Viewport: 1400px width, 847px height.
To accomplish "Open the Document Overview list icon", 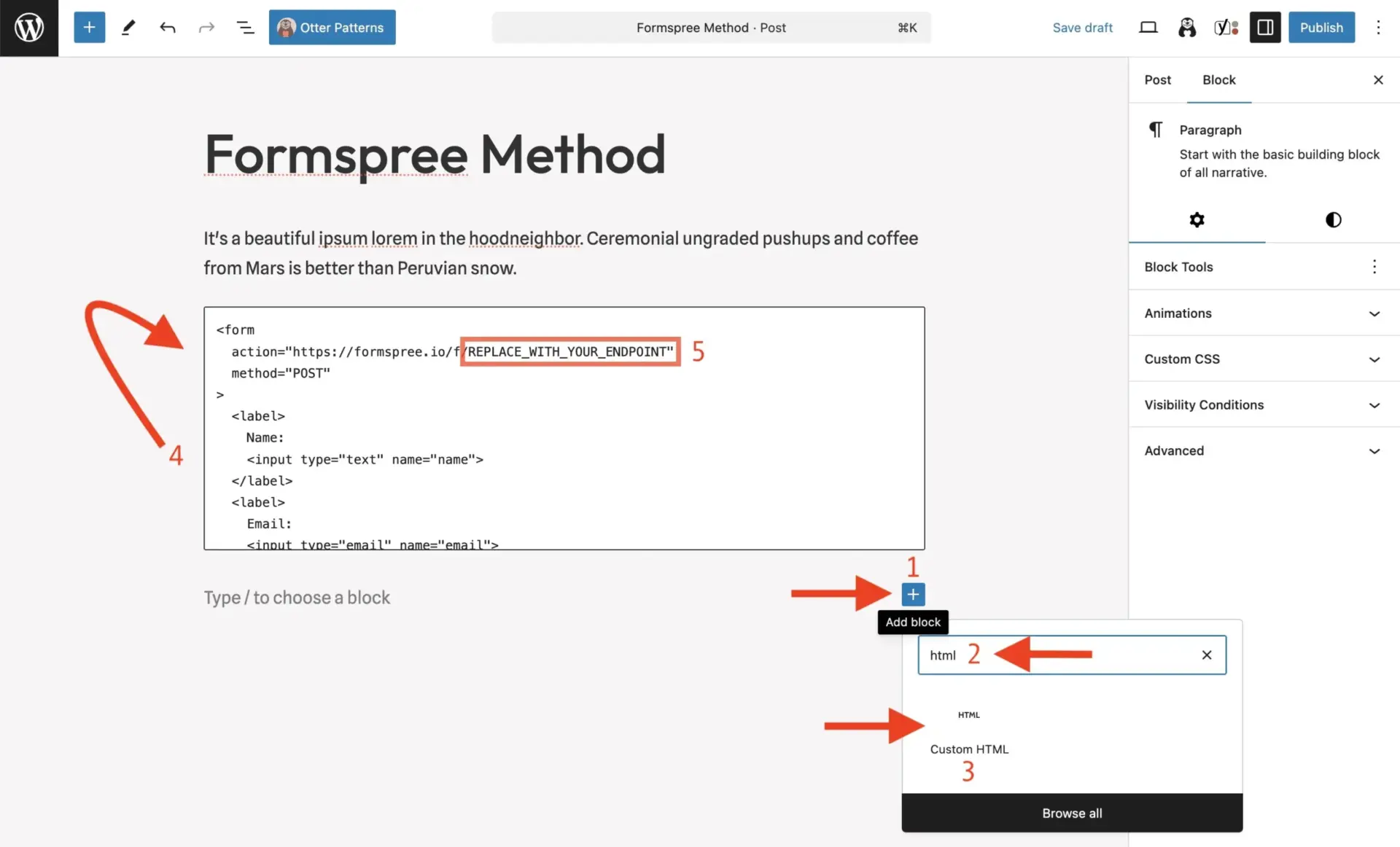I will [245, 27].
